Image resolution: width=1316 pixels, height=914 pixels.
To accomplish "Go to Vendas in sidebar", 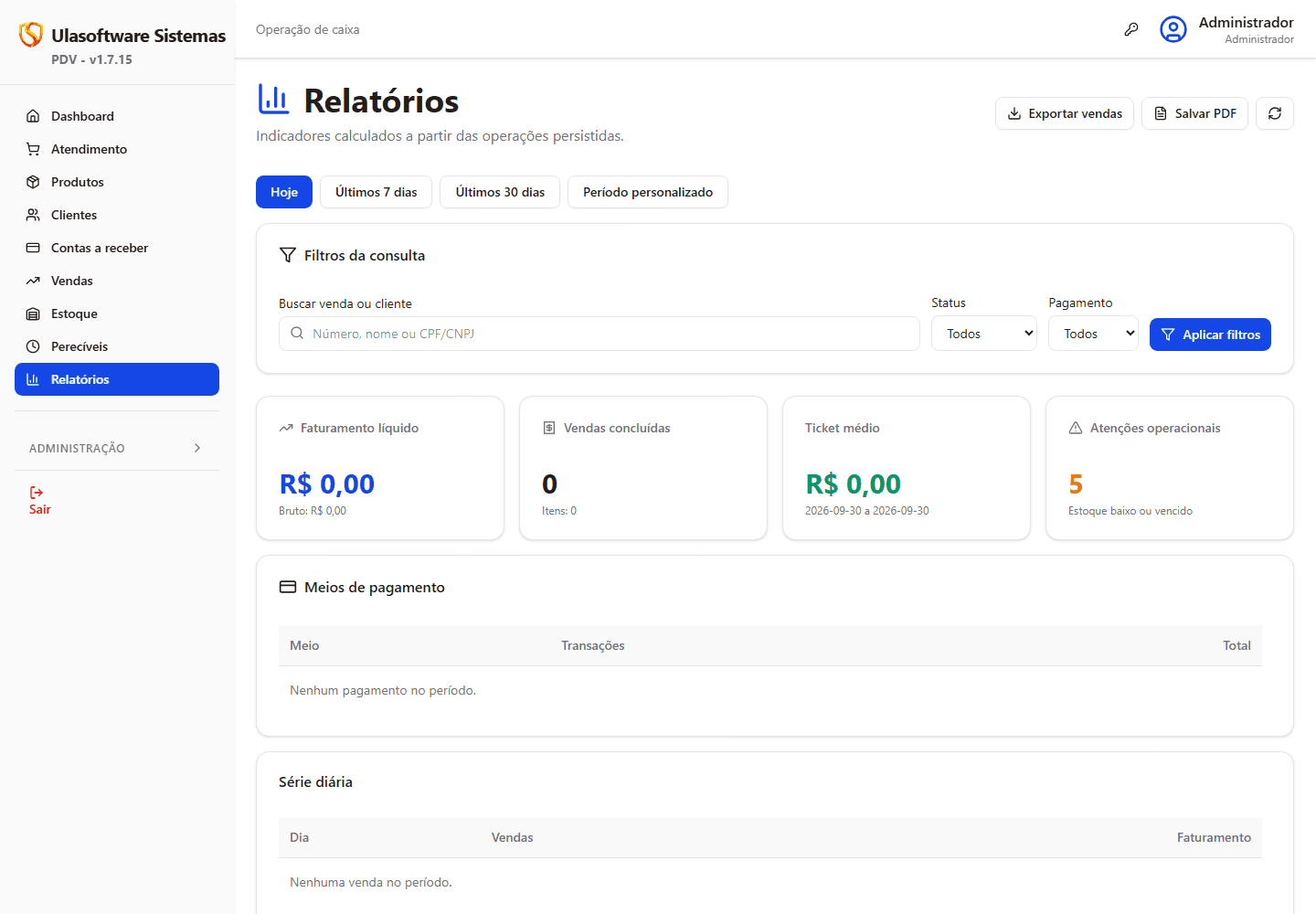I will [117, 281].
